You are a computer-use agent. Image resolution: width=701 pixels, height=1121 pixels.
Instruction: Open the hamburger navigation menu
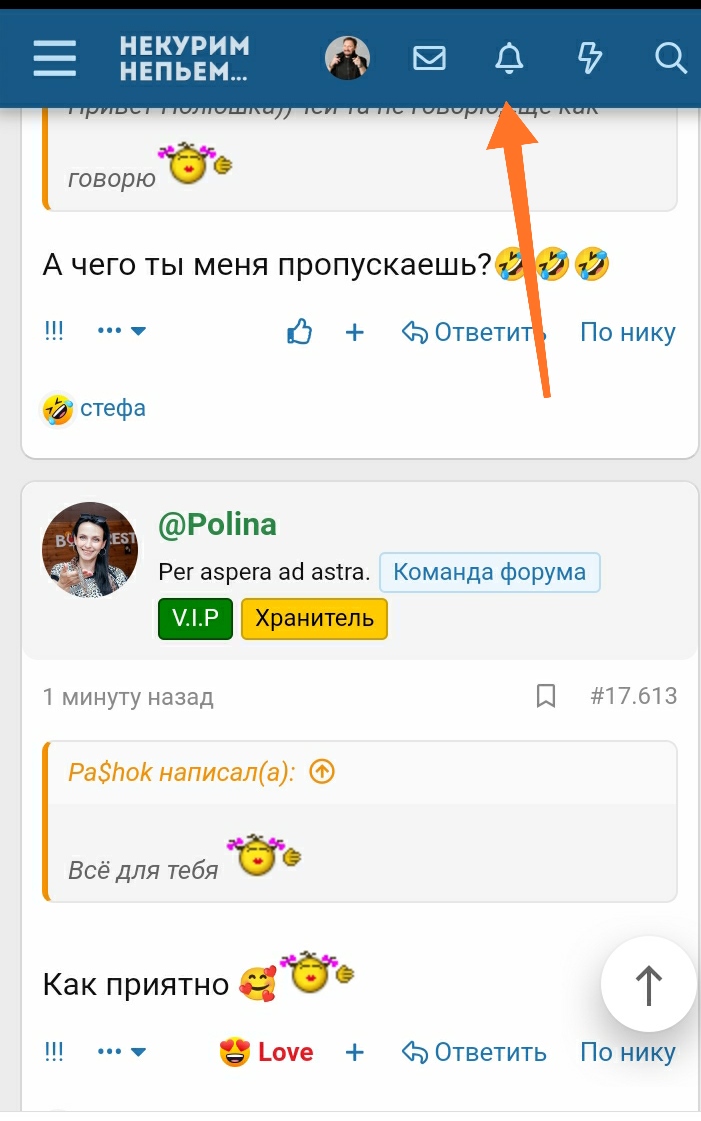point(54,58)
